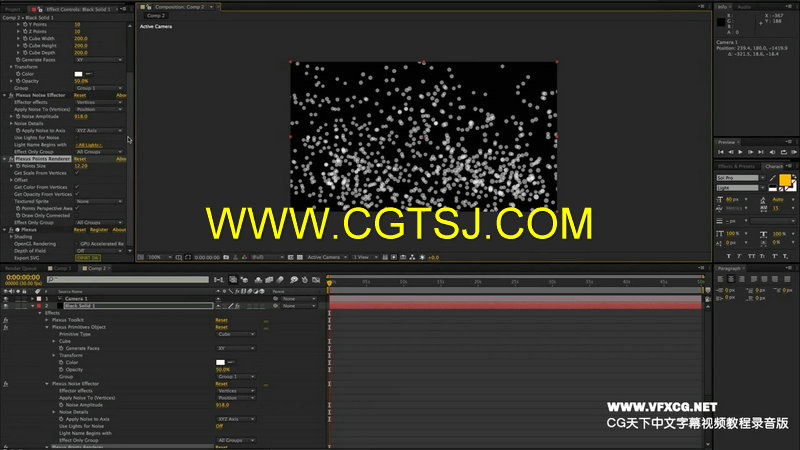Image resolution: width=800 pixels, height=450 pixels.
Task: Toggle Get Color From Vertices checkbox
Action: (x=77, y=187)
